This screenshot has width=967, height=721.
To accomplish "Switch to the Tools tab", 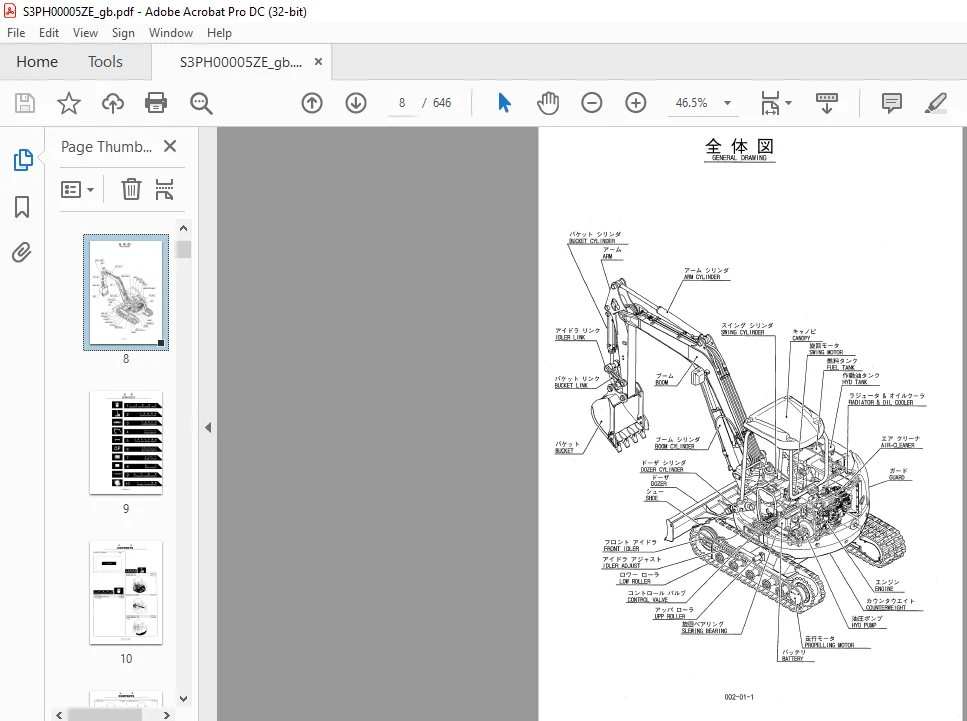I will 105,62.
